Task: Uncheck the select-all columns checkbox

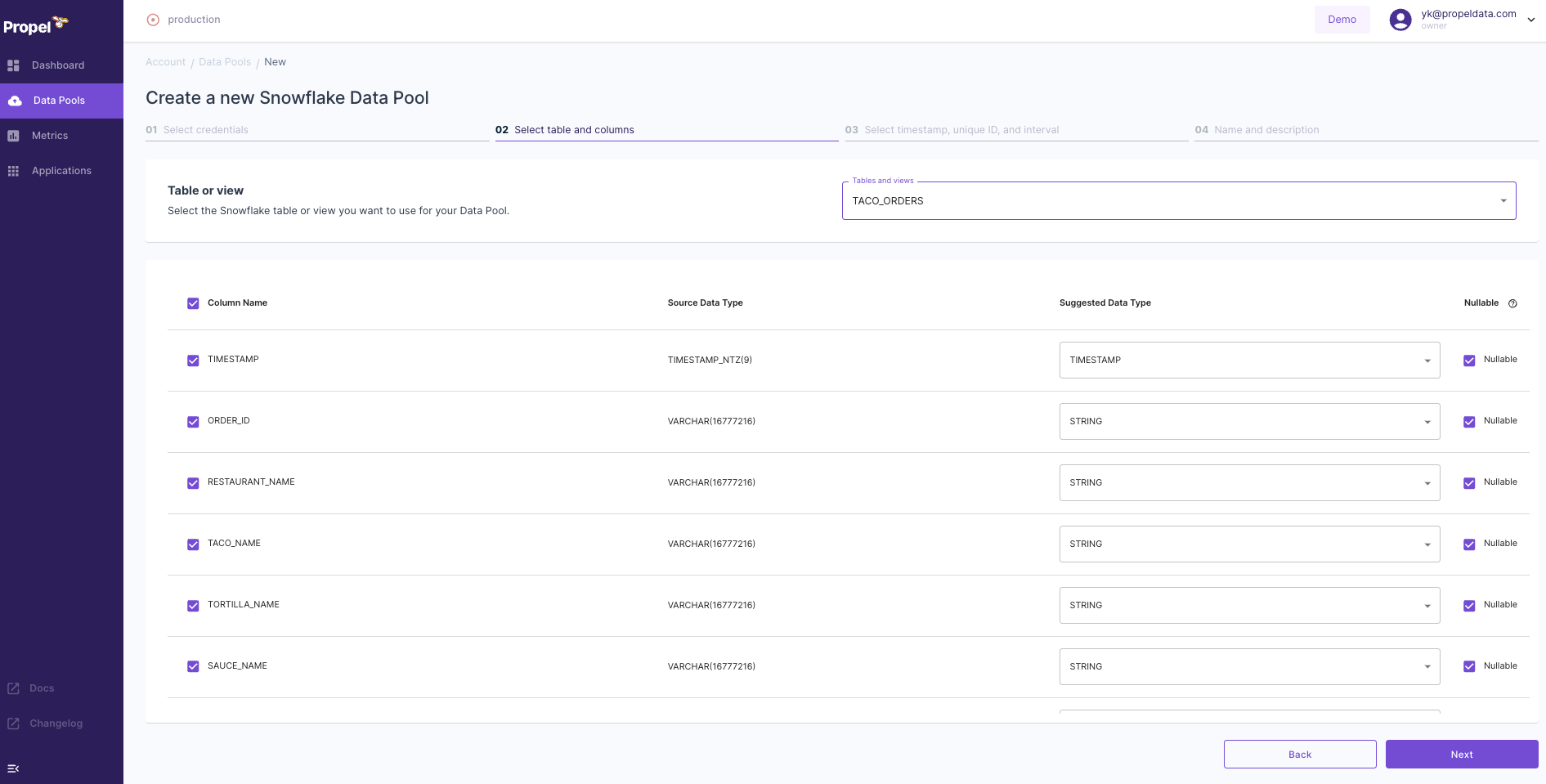Action: [x=193, y=302]
